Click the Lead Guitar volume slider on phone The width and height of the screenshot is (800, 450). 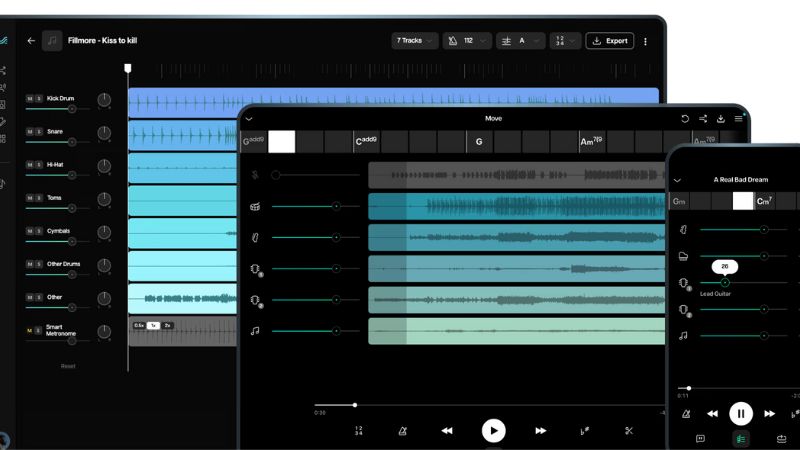click(725, 283)
